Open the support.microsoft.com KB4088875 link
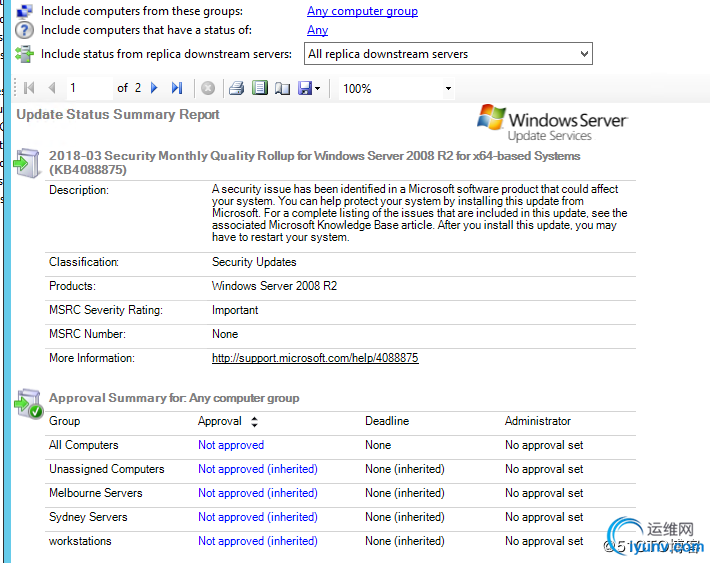The height and width of the screenshot is (563, 710). coord(315,358)
